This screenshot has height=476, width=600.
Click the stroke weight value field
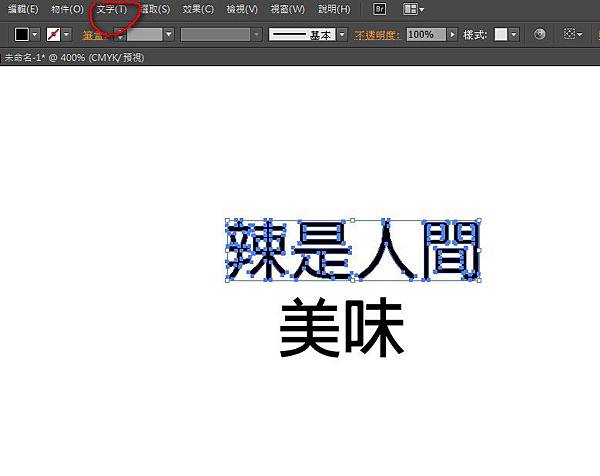[x=144, y=34]
